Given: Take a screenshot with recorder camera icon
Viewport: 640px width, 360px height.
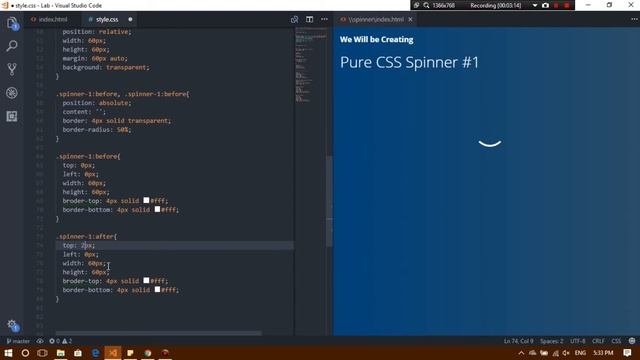Looking at the screenshot, I should [545, 5].
